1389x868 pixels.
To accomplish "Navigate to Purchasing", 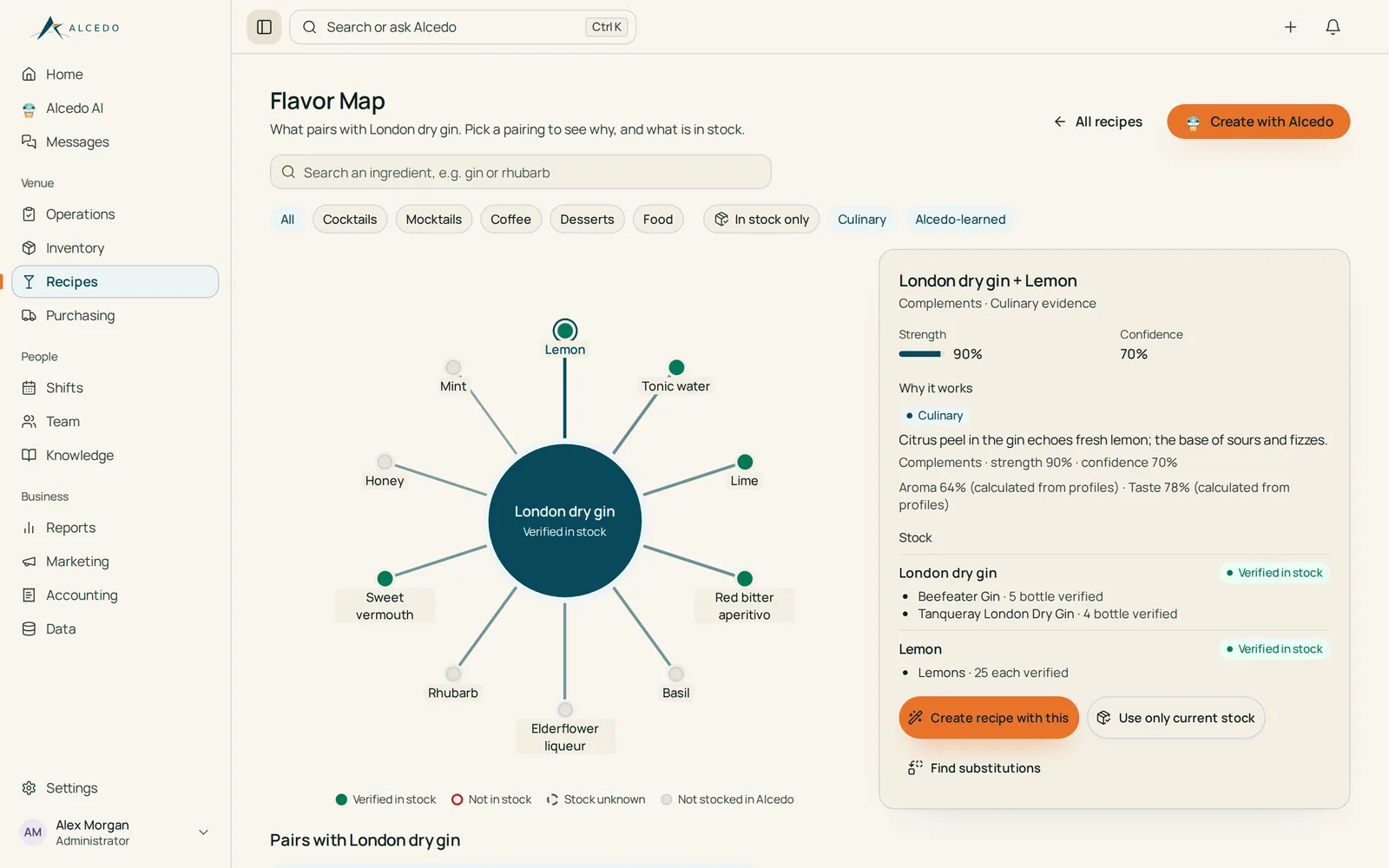I will click(x=115, y=316).
